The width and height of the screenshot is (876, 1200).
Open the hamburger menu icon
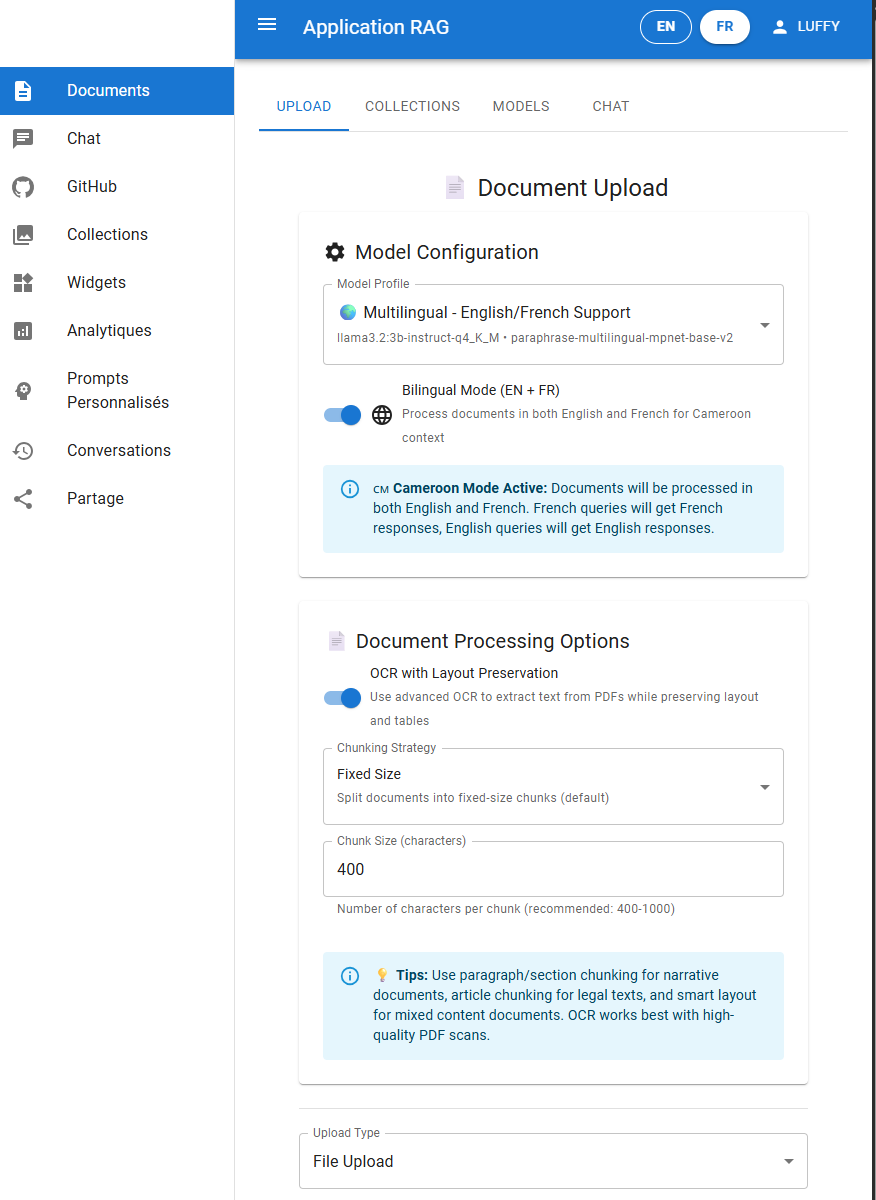267,25
